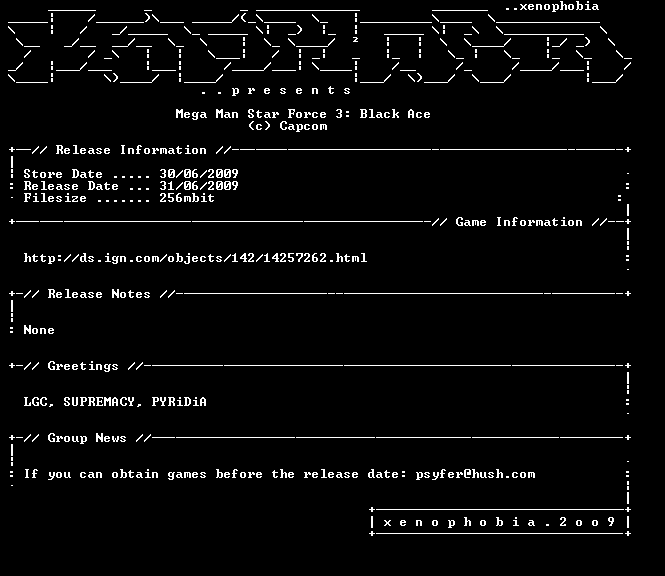Click the (c) Capcom line
The height and width of the screenshot is (576, 665).
click(288, 126)
